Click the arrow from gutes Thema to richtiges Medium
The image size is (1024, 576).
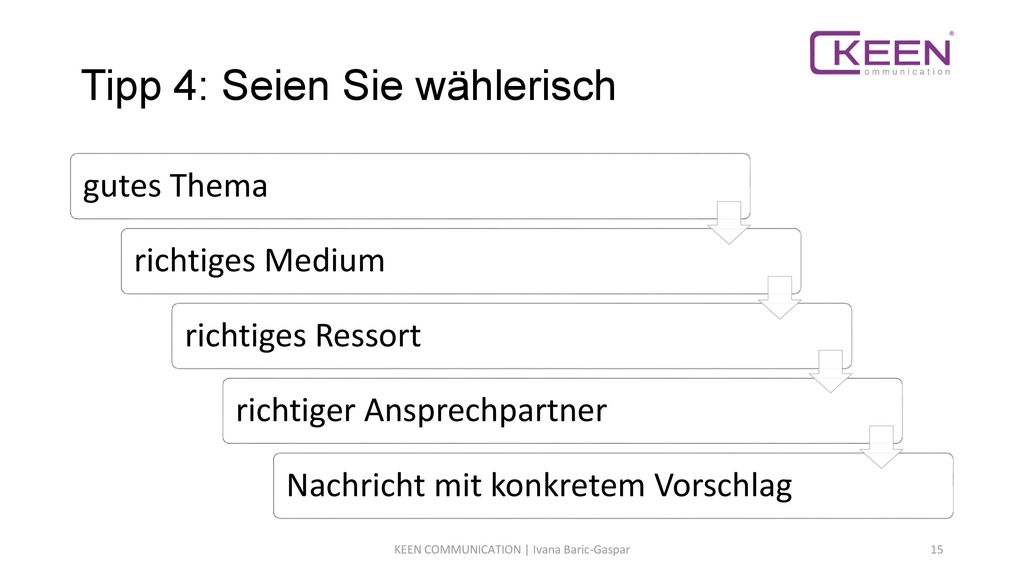coord(729,223)
